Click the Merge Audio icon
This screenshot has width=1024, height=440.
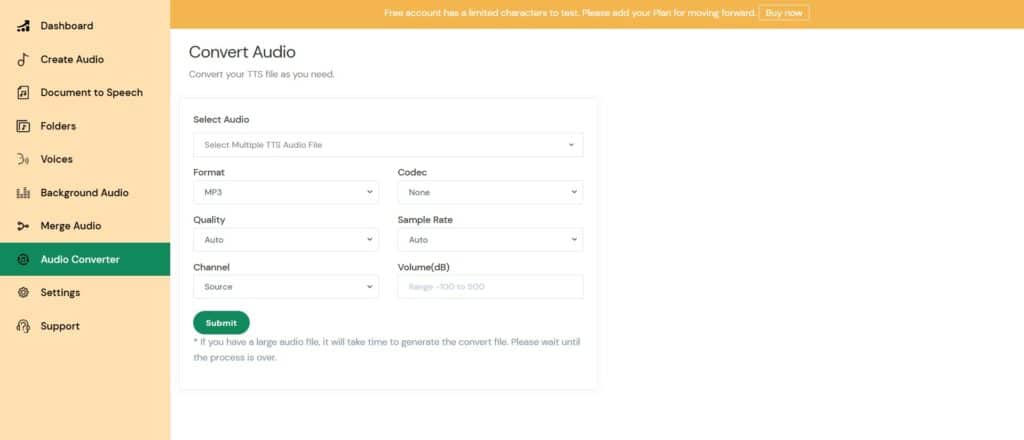click(23, 226)
